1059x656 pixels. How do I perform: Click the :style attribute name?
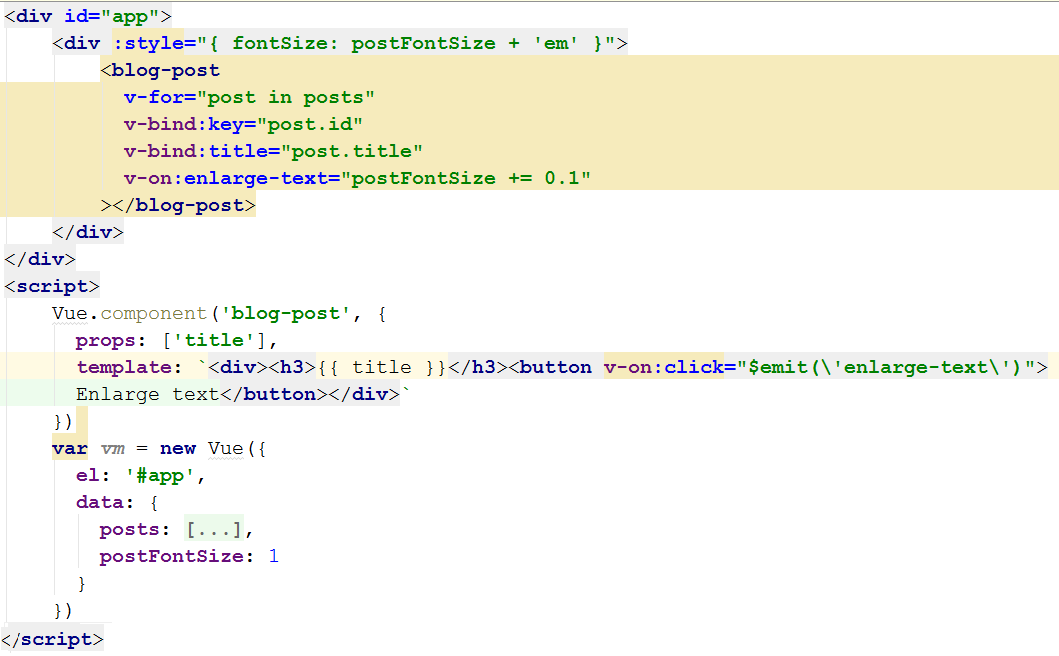coord(149,43)
